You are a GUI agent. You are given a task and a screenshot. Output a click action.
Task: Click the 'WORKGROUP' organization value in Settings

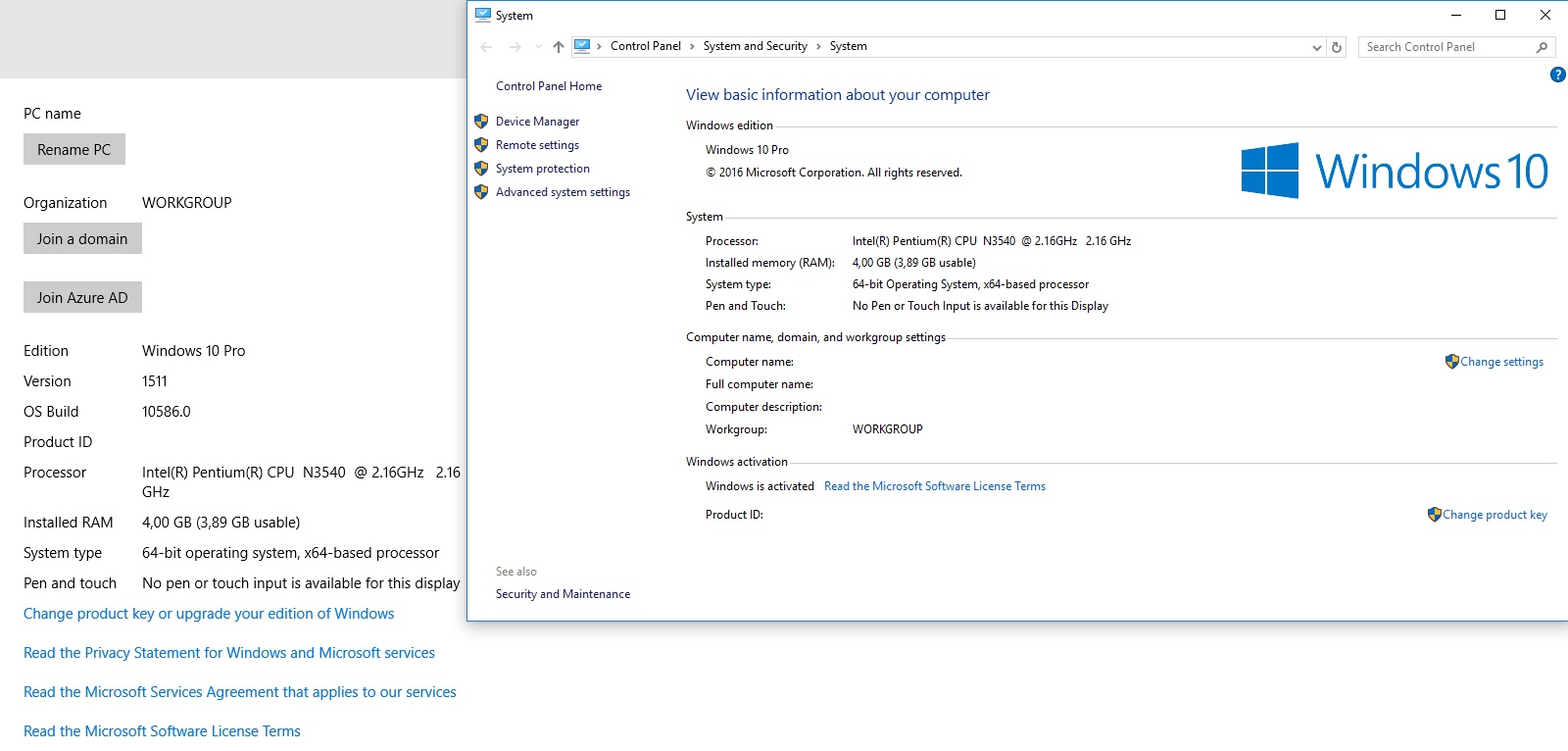(187, 203)
